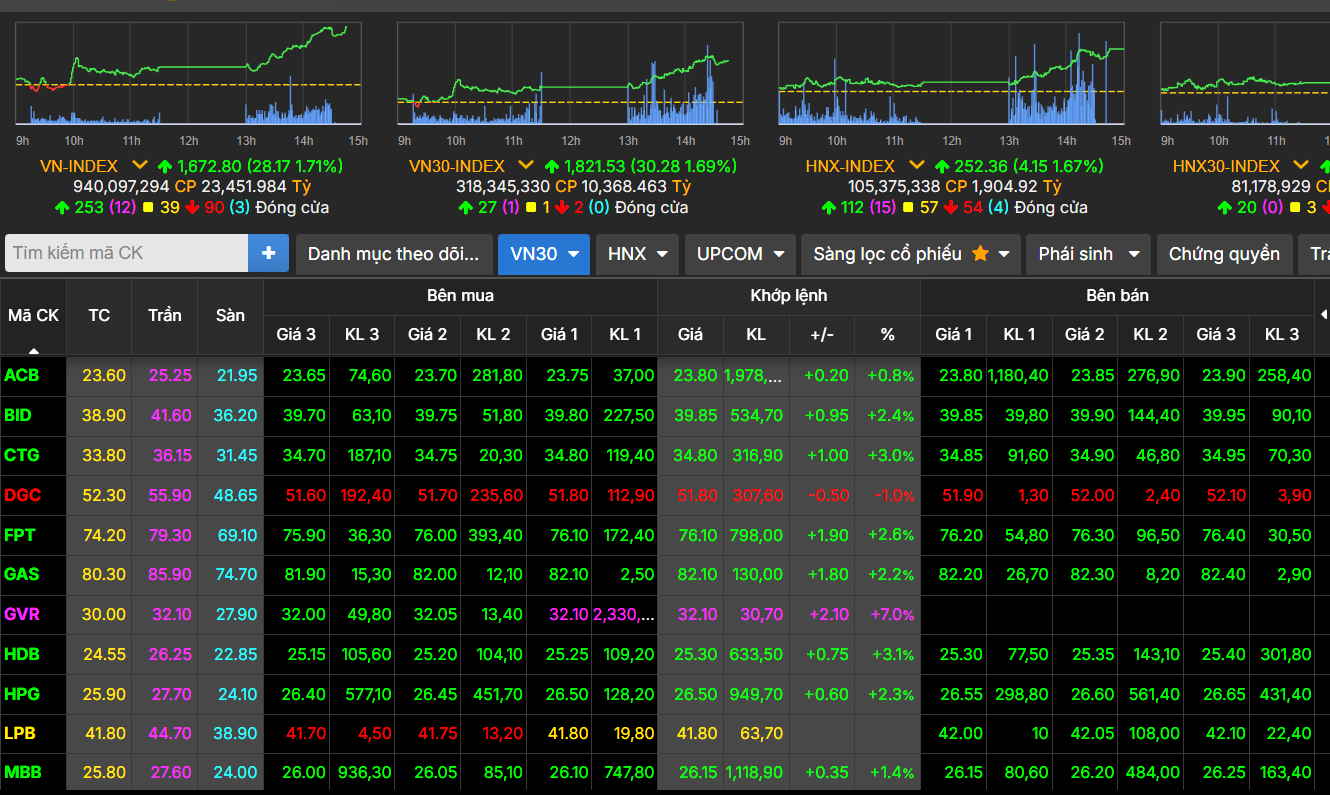
Task: Open the Phái sinh dropdown
Action: click(x=1133, y=254)
